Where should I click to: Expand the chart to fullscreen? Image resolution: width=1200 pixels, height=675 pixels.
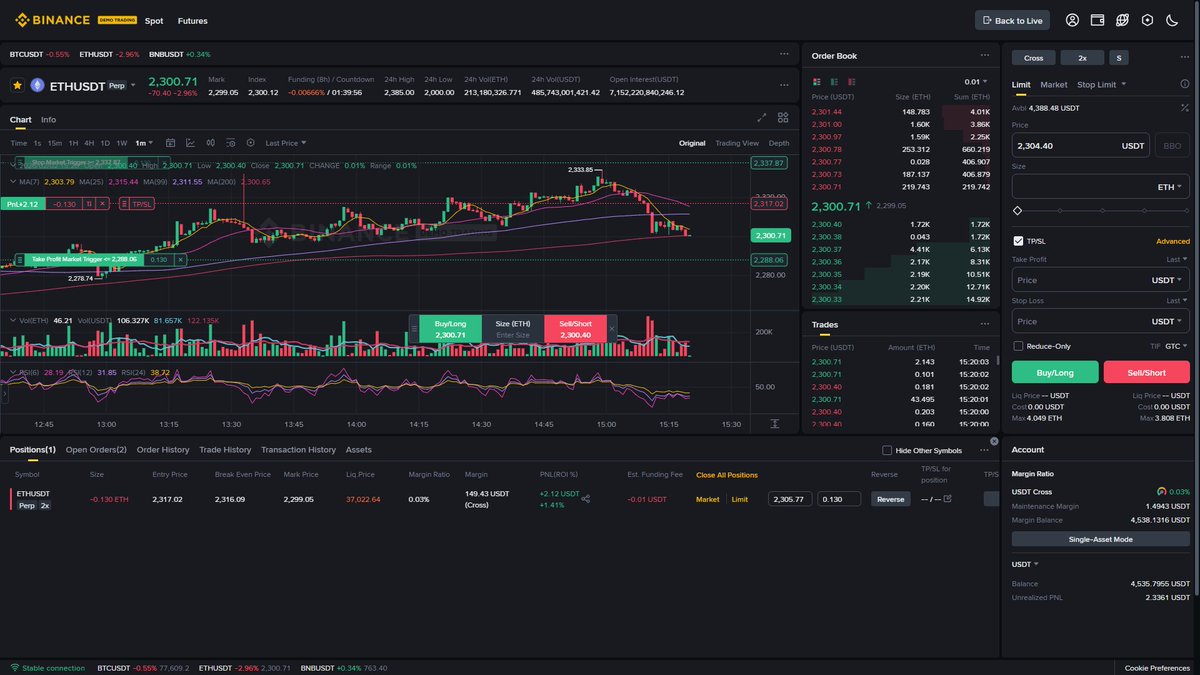click(761, 117)
